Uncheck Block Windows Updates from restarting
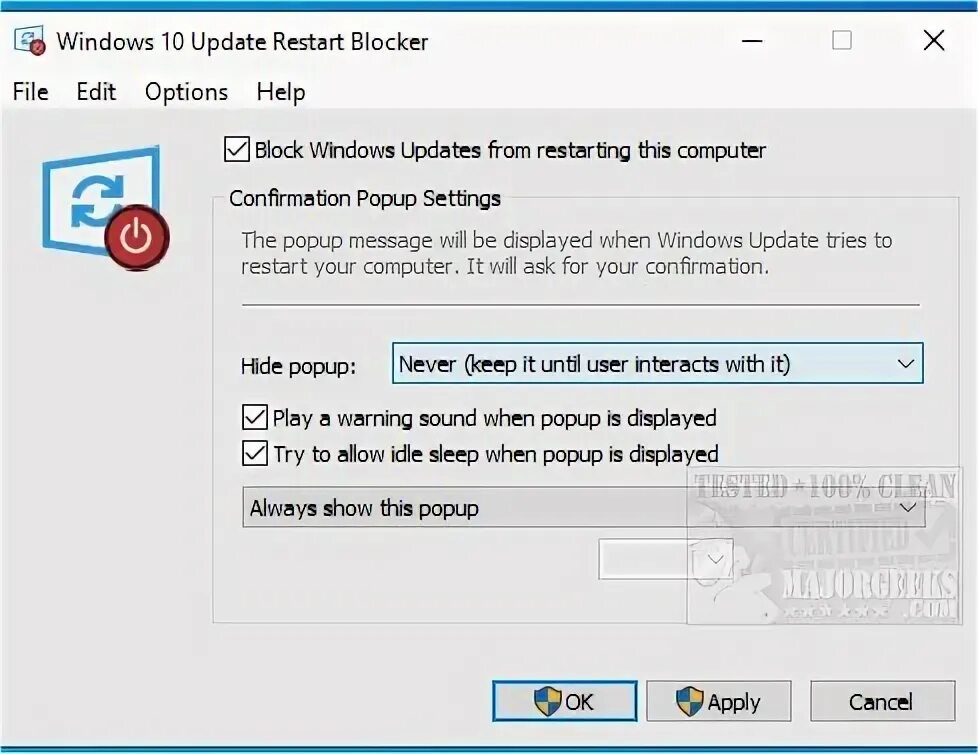 click(x=236, y=150)
